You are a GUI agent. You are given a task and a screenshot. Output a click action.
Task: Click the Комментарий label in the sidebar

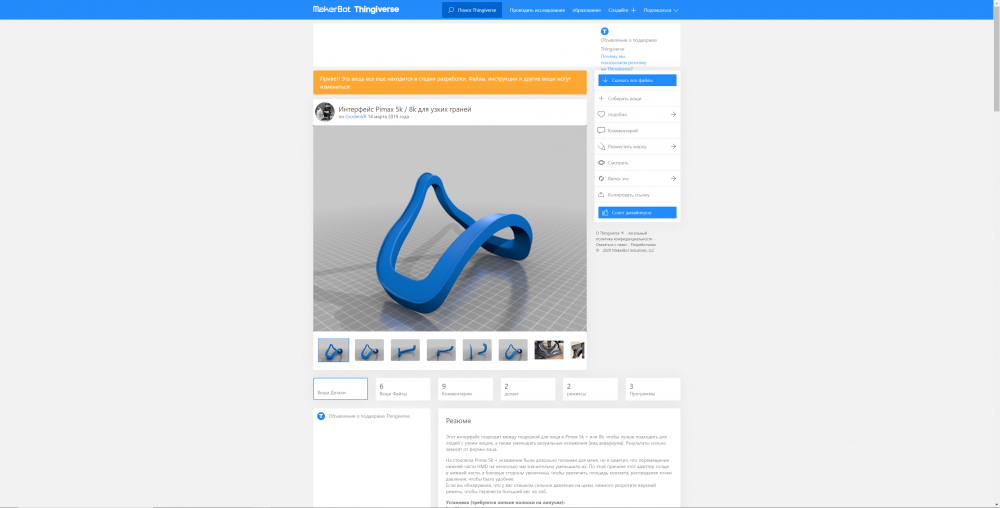[x=623, y=131]
